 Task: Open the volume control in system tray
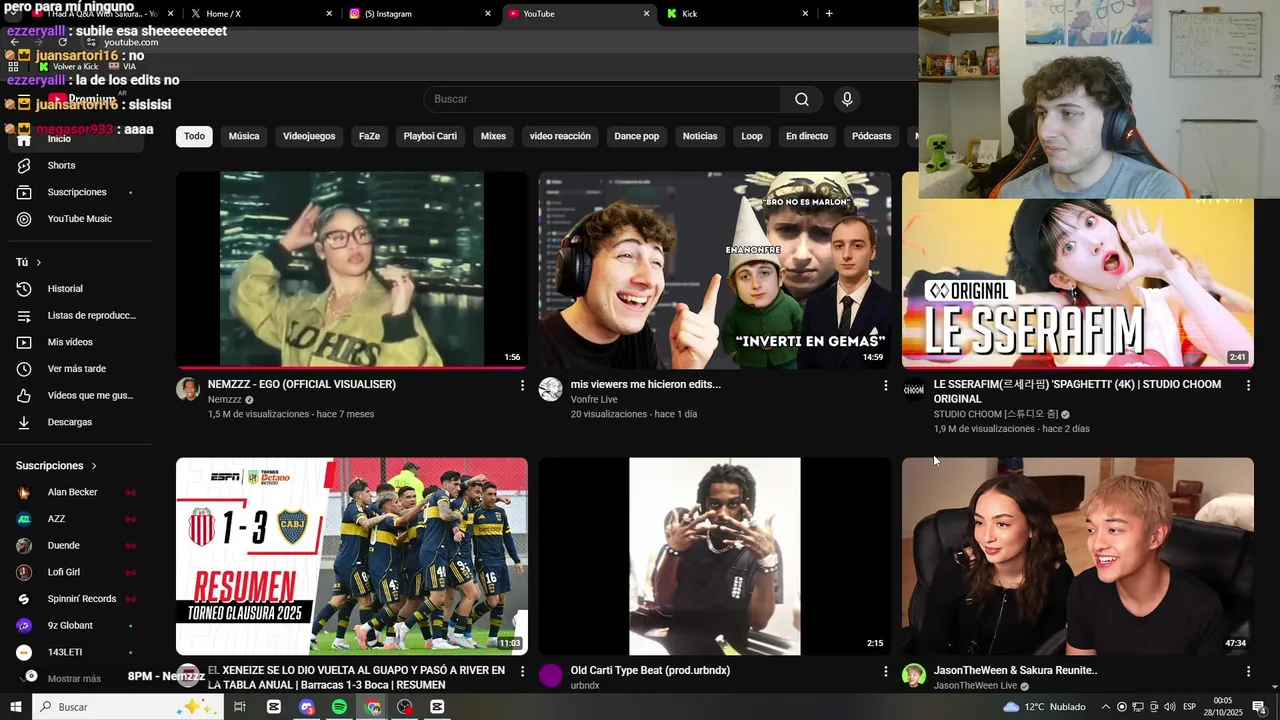click(1171, 707)
